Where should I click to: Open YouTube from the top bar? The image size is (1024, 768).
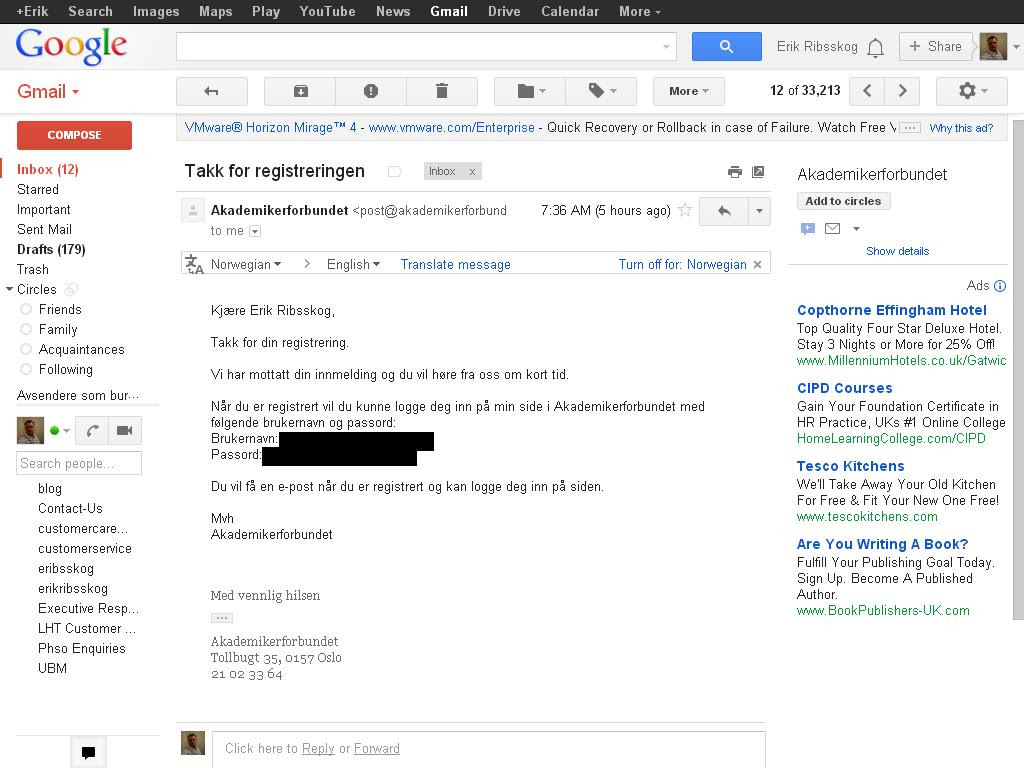pyautogui.click(x=327, y=11)
